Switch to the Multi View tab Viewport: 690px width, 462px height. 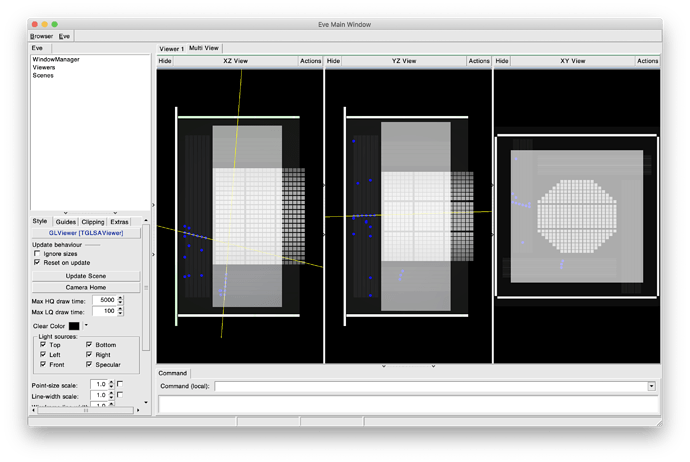pyautogui.click(x=204, y=48)
